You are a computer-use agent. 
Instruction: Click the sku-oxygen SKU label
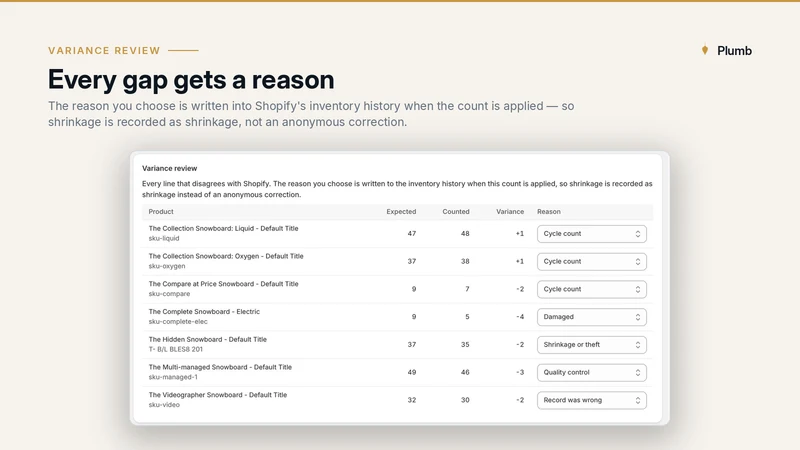point(167,266)
